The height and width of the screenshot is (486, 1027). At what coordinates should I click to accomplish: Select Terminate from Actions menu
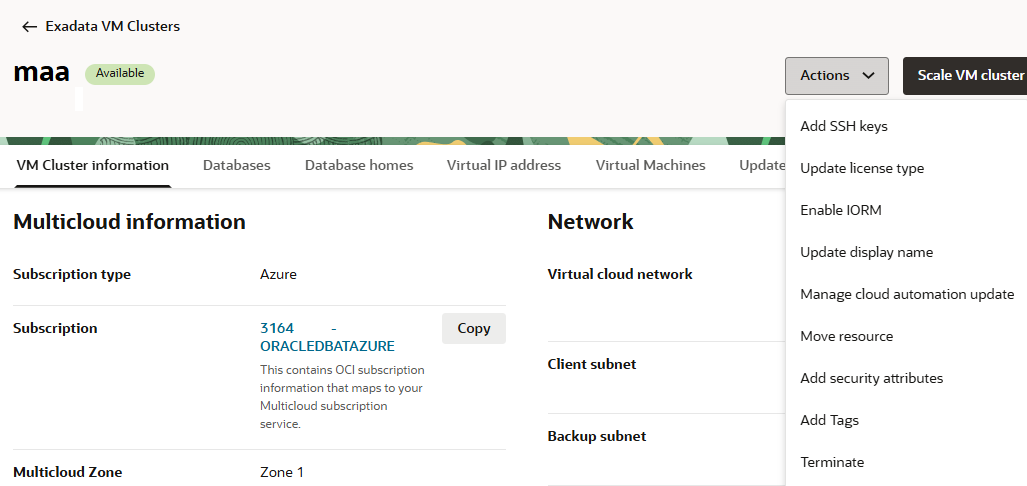(x=832, y=462)
